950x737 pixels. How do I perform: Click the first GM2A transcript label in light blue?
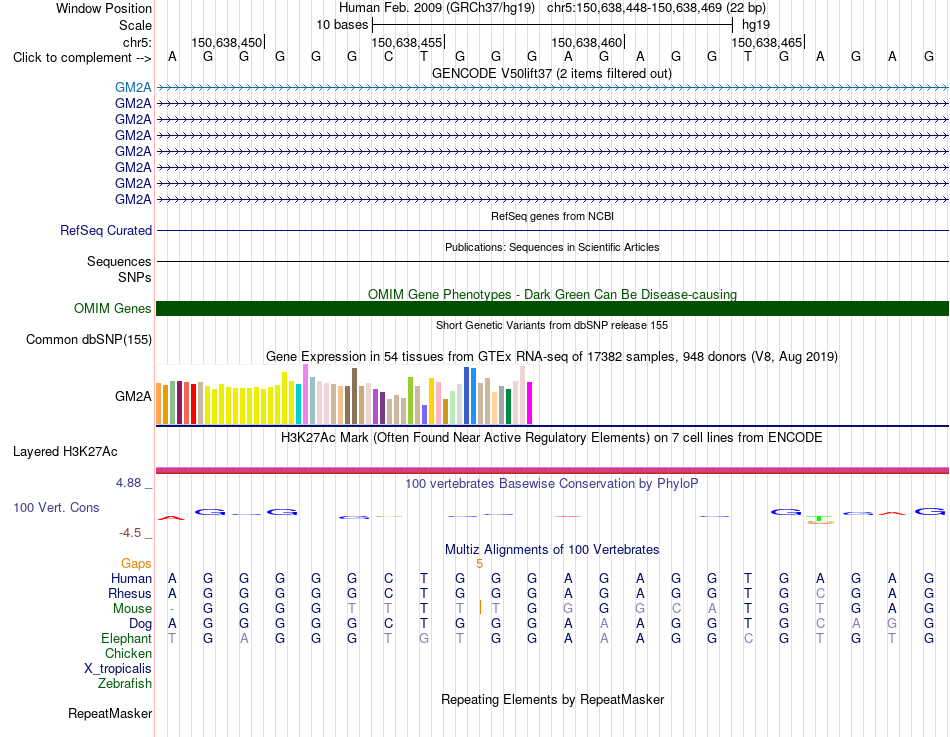133,87
